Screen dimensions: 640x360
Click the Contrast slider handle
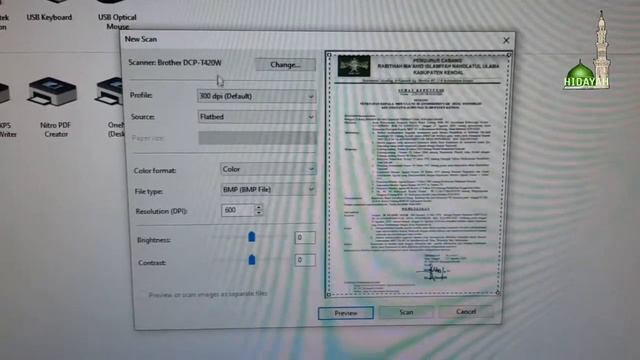252,260
